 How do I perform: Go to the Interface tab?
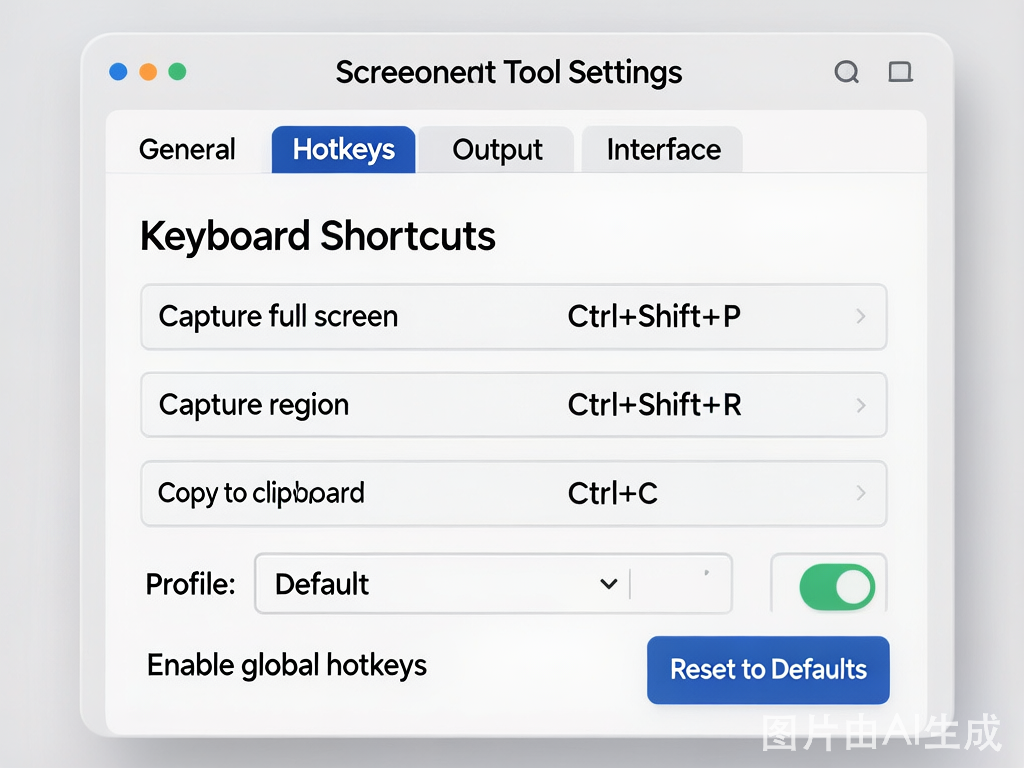point(663,150)
